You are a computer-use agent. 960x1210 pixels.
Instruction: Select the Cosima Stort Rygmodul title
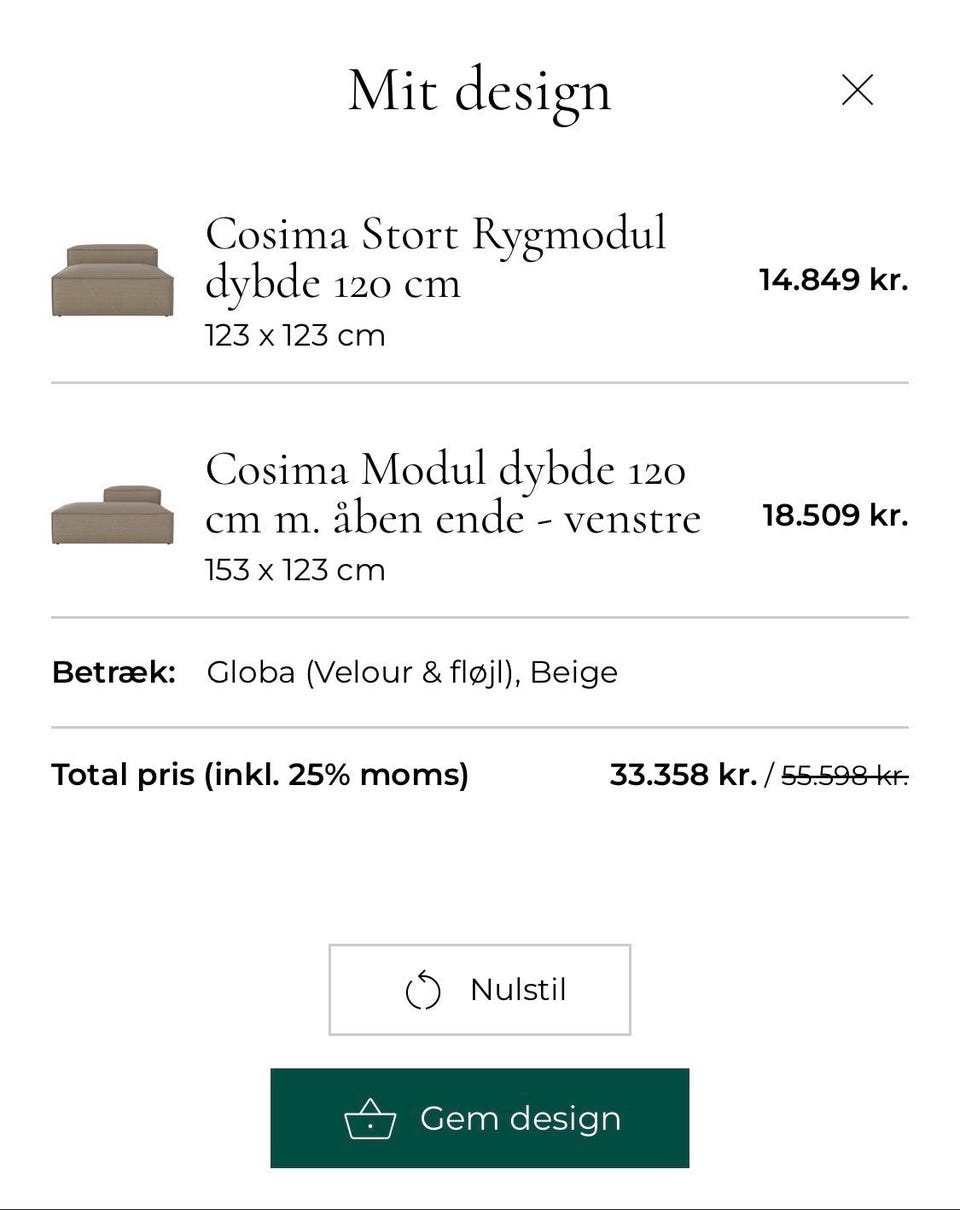435,258
